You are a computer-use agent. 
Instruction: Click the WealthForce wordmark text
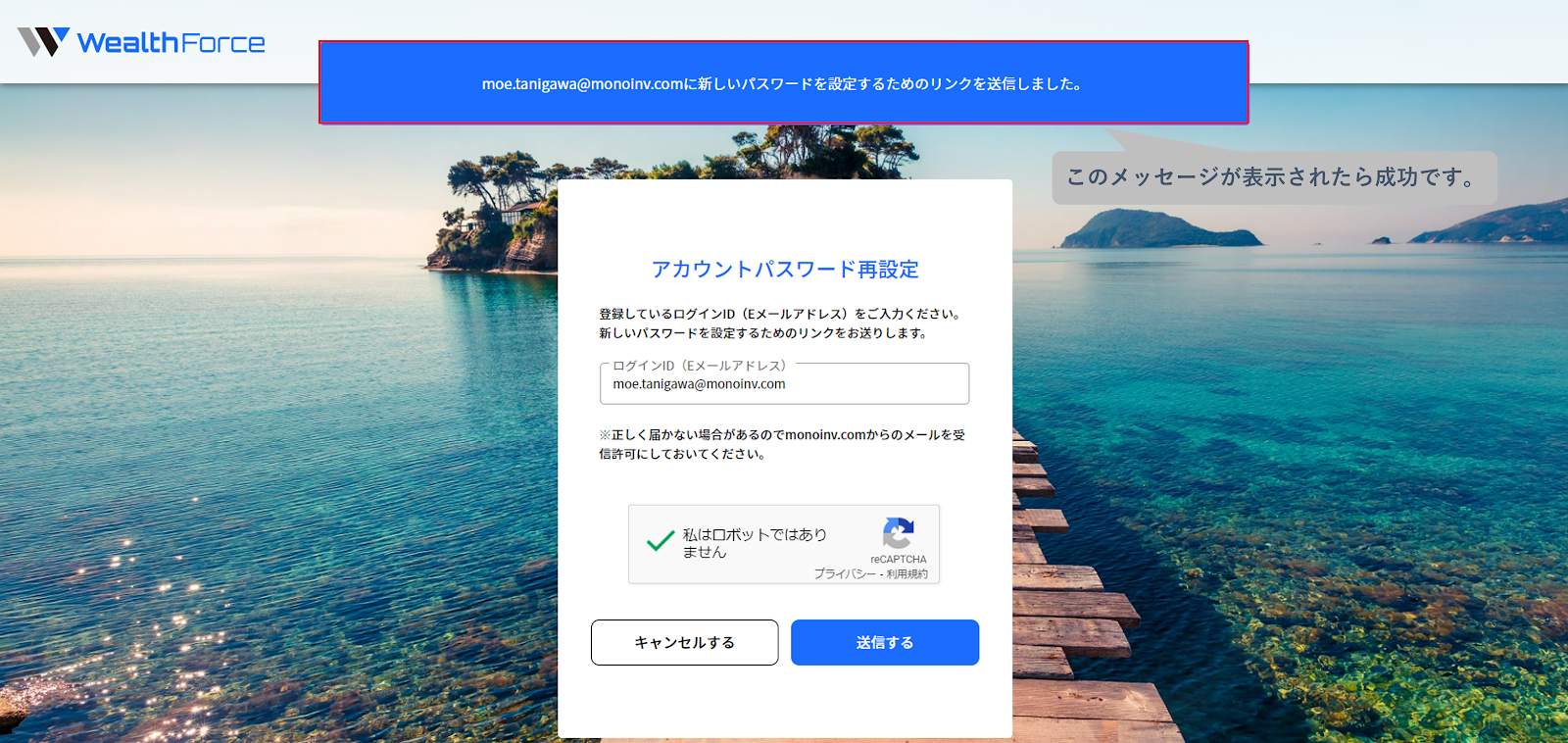point(171,43)
